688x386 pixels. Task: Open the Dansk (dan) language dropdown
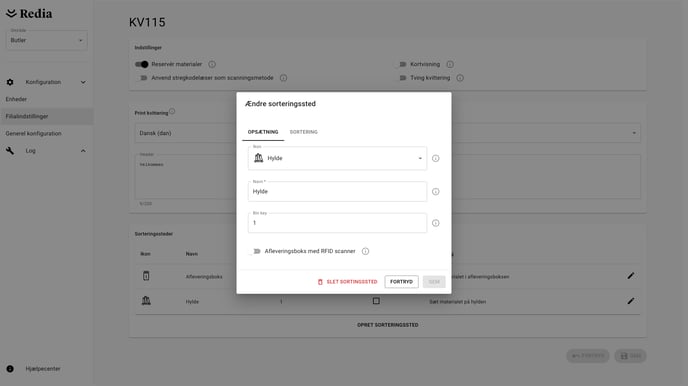point(387,133)
